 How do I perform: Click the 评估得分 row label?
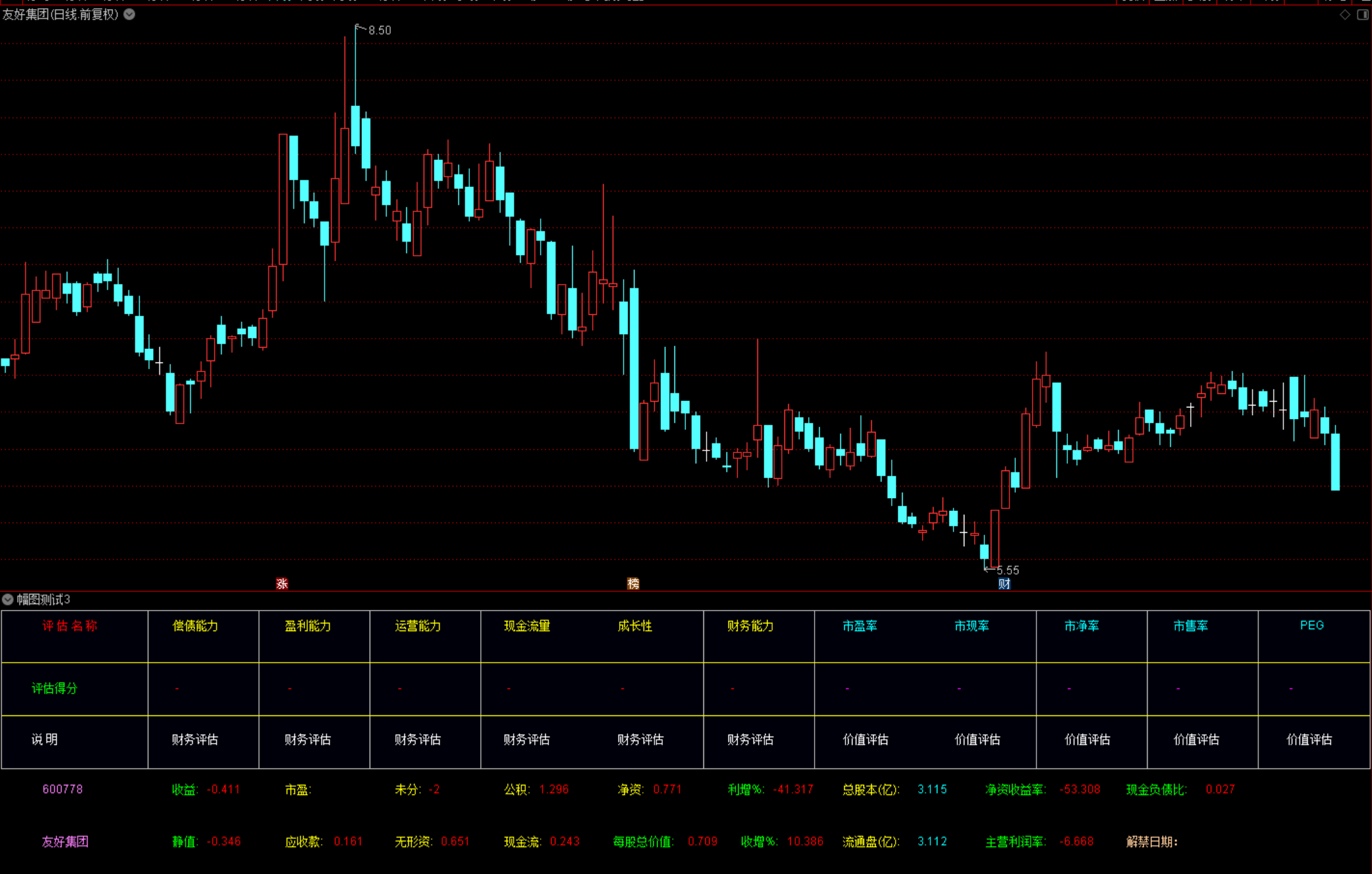(54, 688)
